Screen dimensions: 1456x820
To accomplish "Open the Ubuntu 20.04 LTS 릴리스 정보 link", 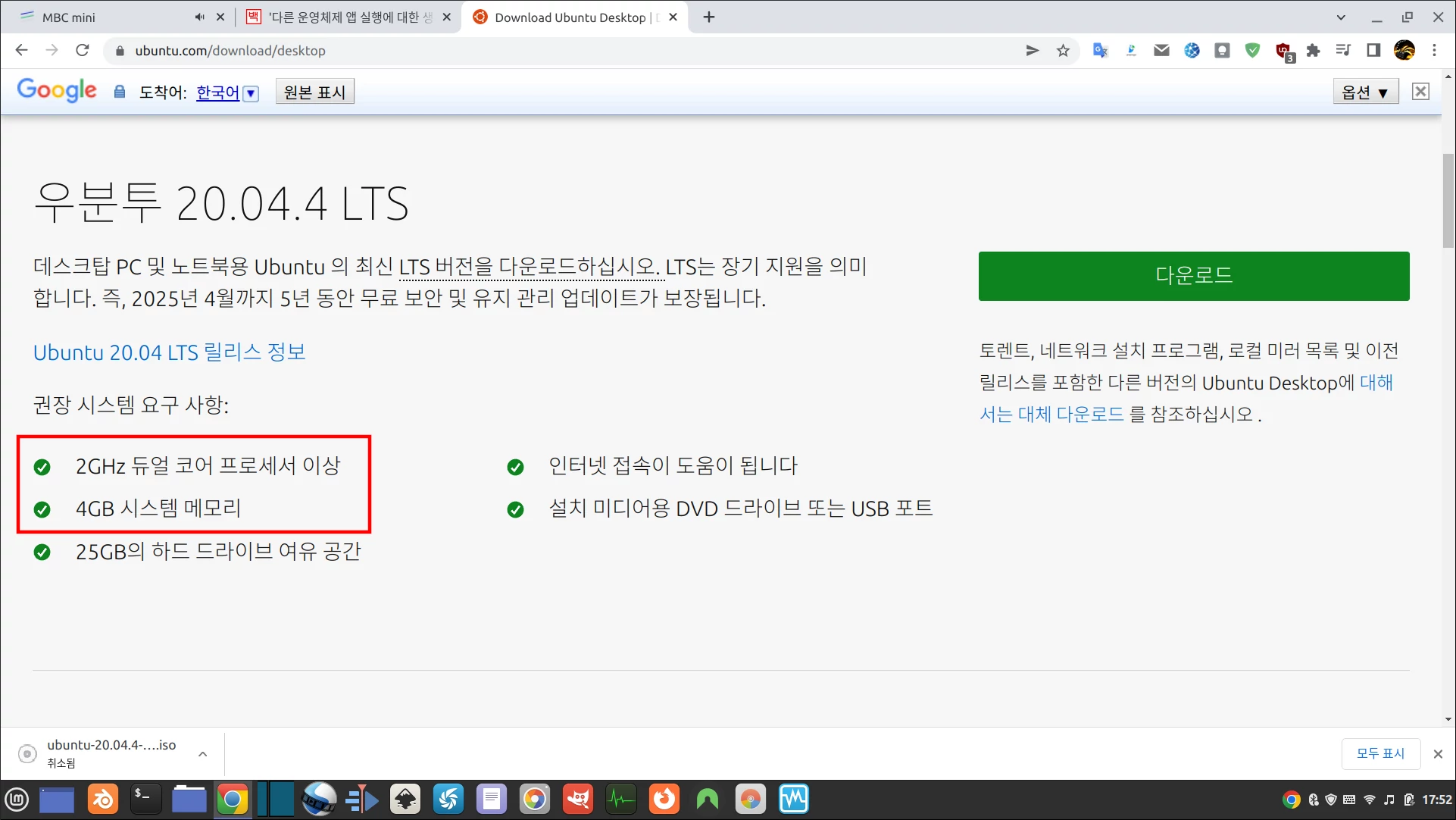I will [x=169, y=352].
